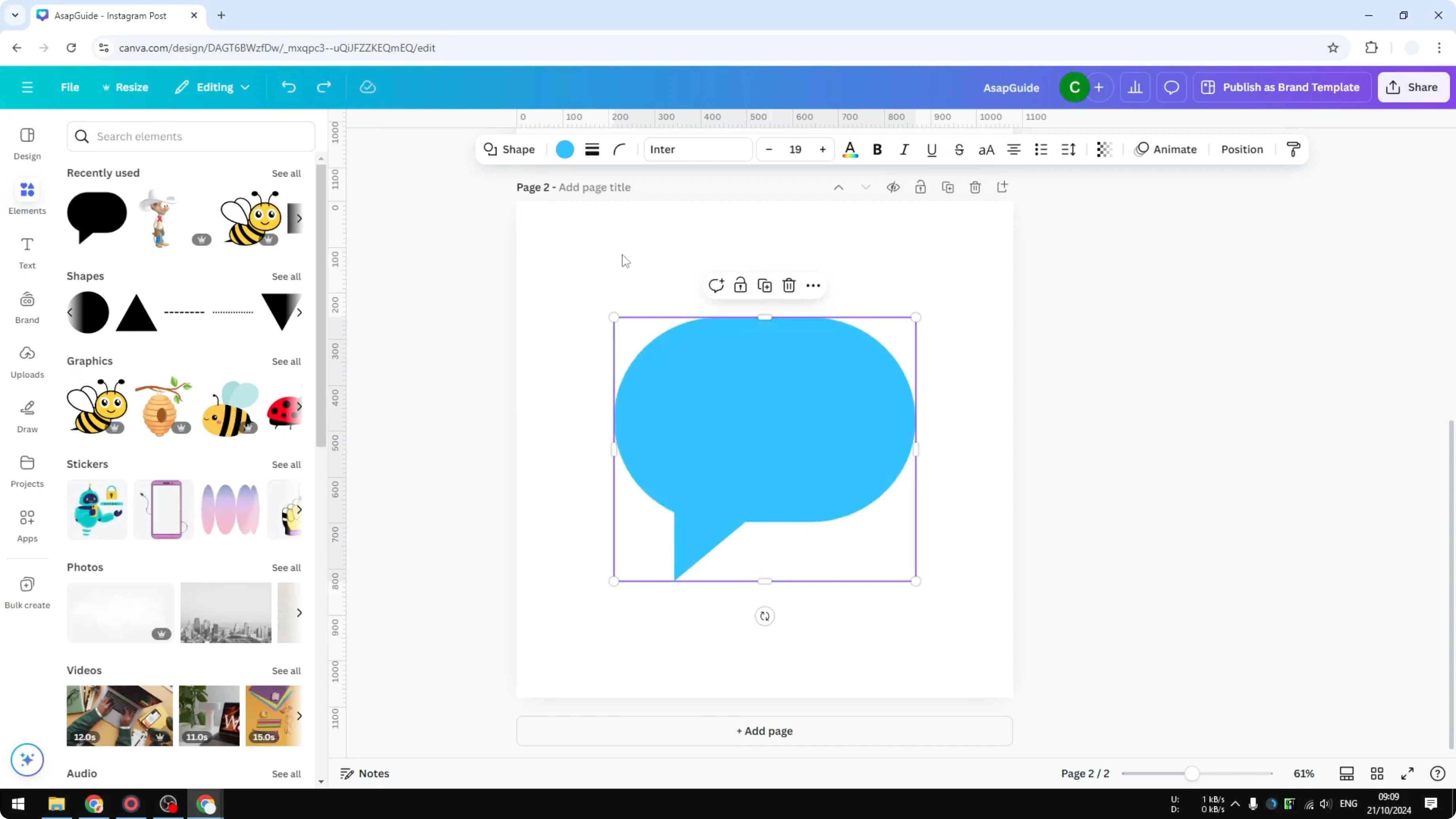1456x819 pixels.
Task: Undo the last action
Action: pos(289,87)
